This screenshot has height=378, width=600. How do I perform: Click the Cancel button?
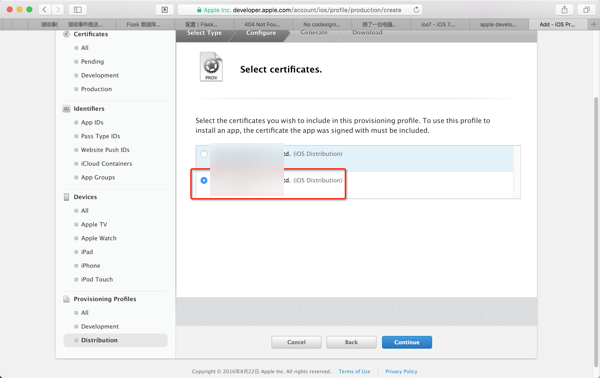(296, 342)
